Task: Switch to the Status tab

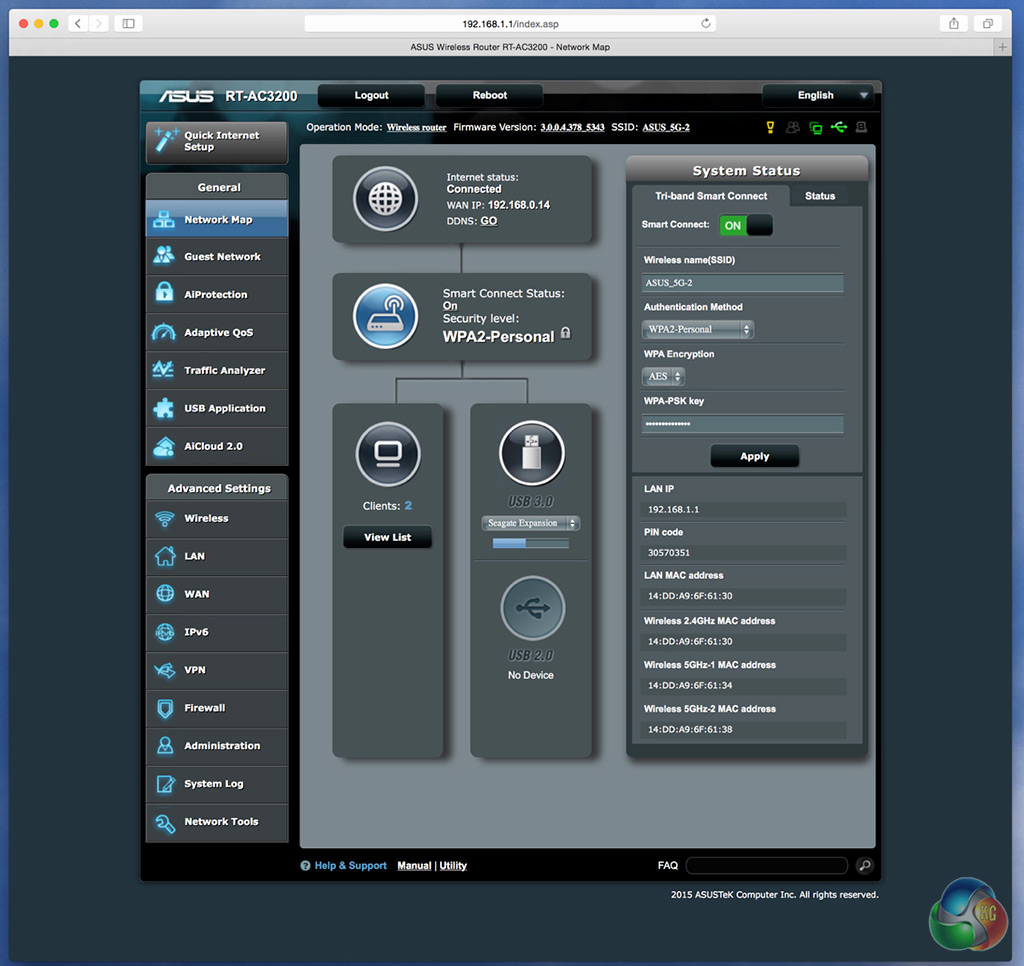Action: [820, 196]
